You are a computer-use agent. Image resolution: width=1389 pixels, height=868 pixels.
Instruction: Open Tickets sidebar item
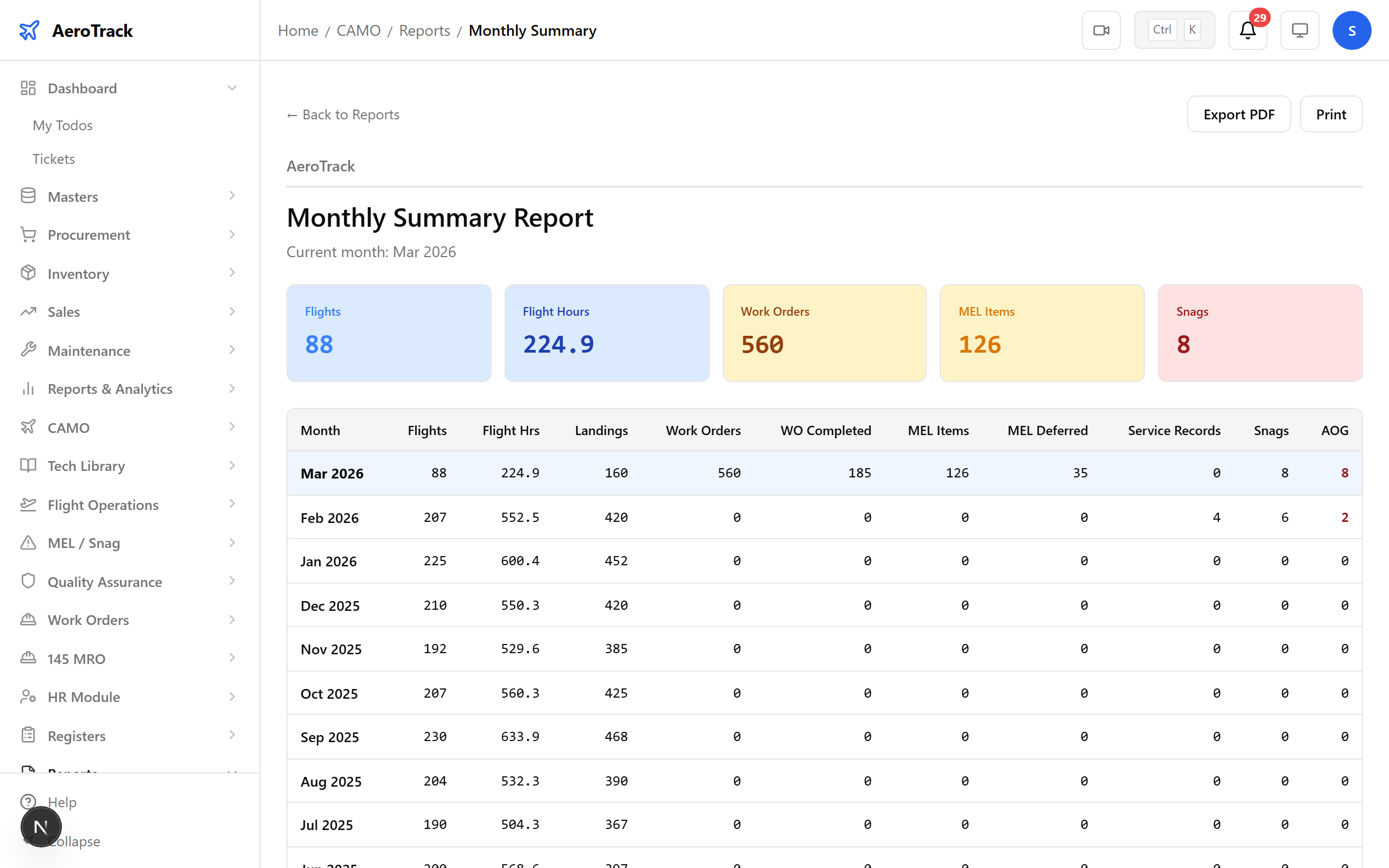53,158
